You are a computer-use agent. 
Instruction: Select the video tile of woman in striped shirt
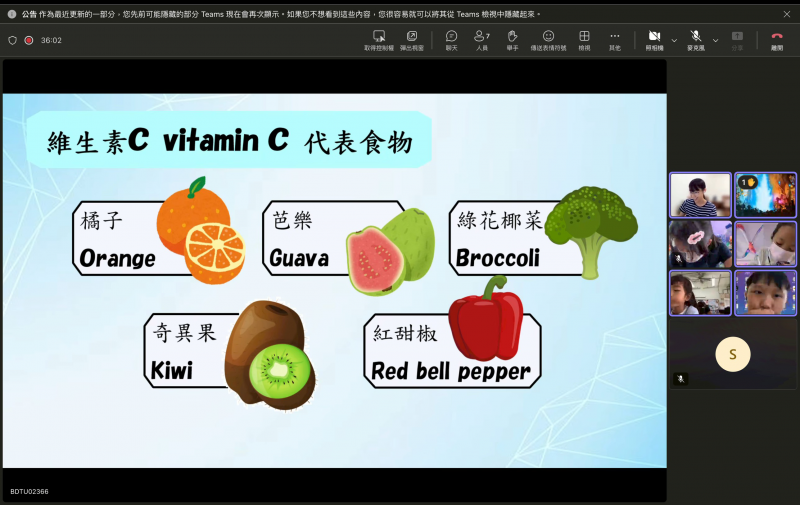tap(700, 195)
